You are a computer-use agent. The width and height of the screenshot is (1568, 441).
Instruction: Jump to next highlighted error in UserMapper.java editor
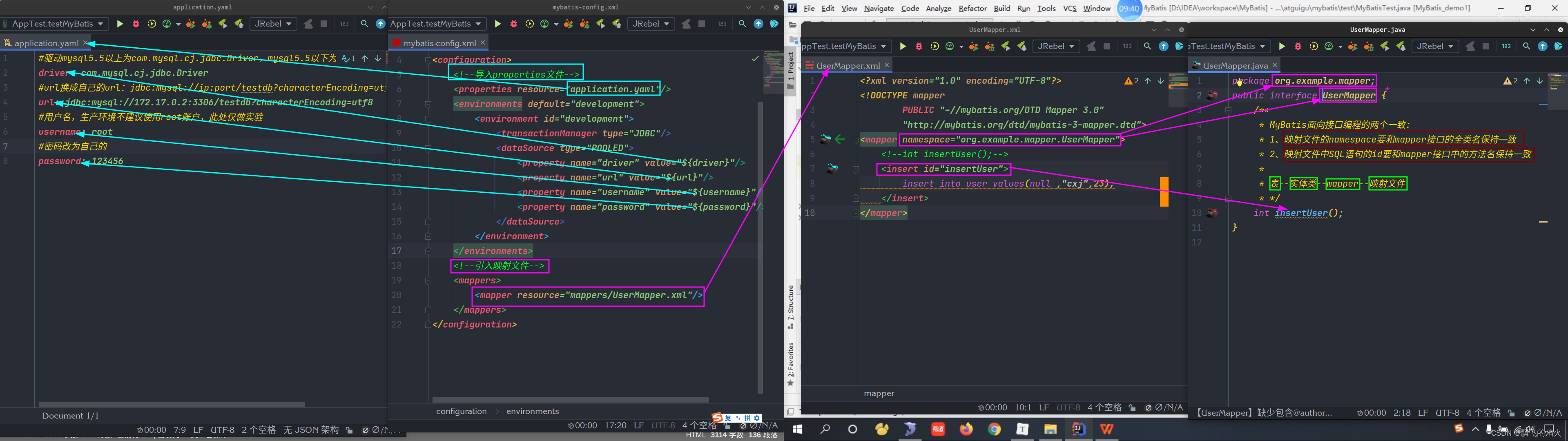[1540, 81]
